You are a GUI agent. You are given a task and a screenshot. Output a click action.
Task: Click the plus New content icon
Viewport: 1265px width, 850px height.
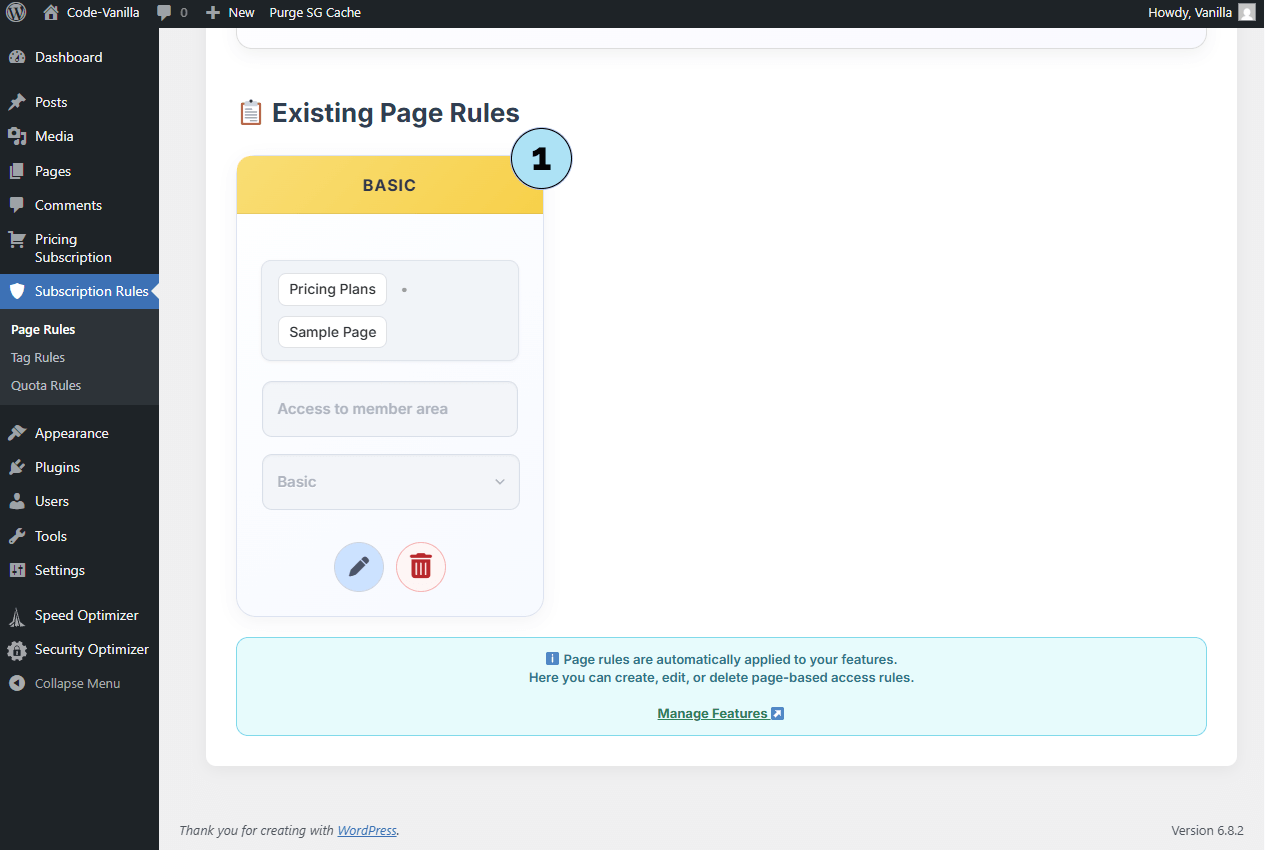[212, 13]
